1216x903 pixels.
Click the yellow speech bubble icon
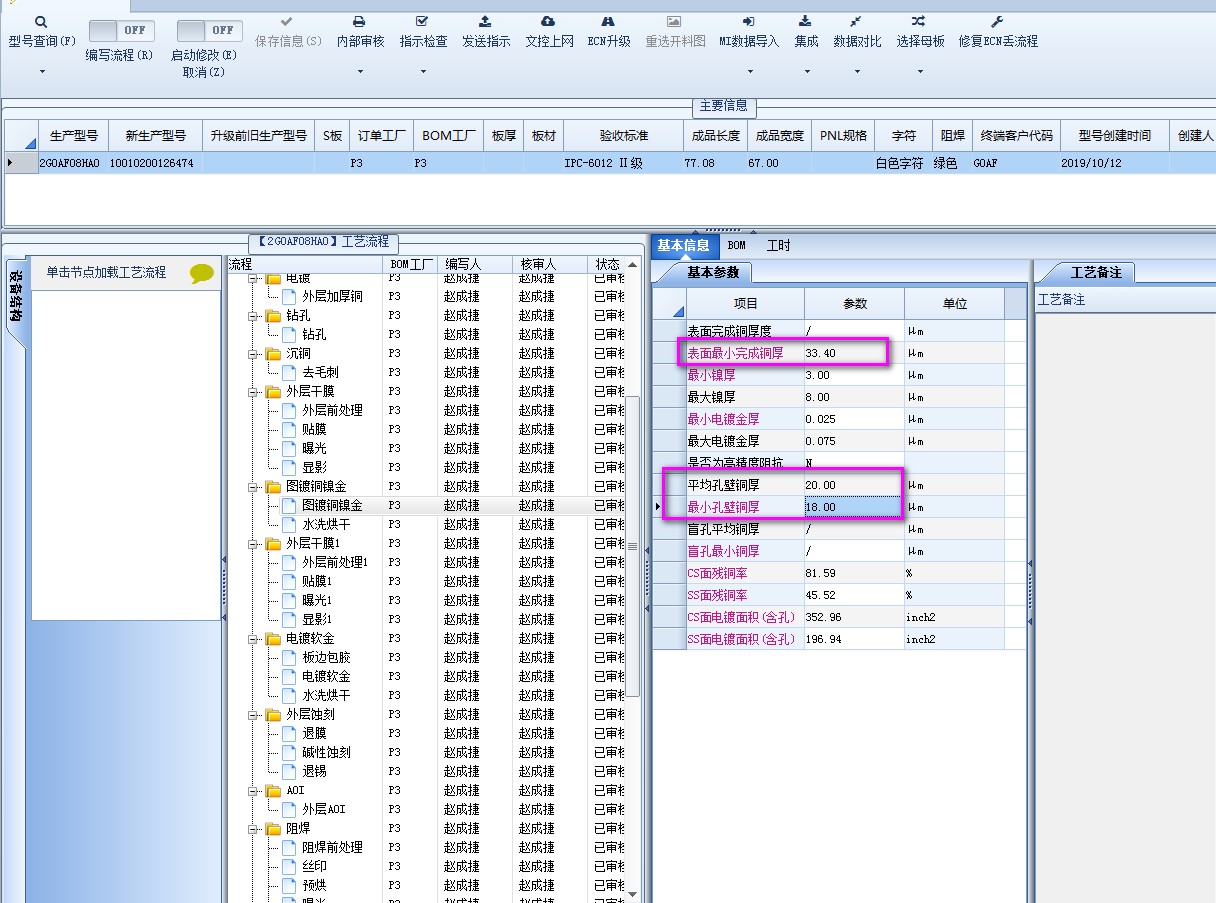(x=202, y=274)
